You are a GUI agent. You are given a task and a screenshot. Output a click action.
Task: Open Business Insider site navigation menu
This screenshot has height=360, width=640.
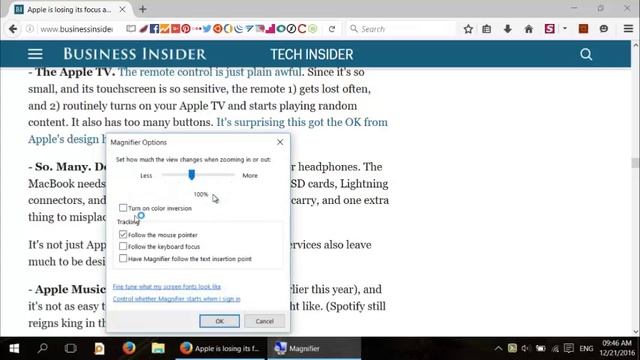coord(35,54)
